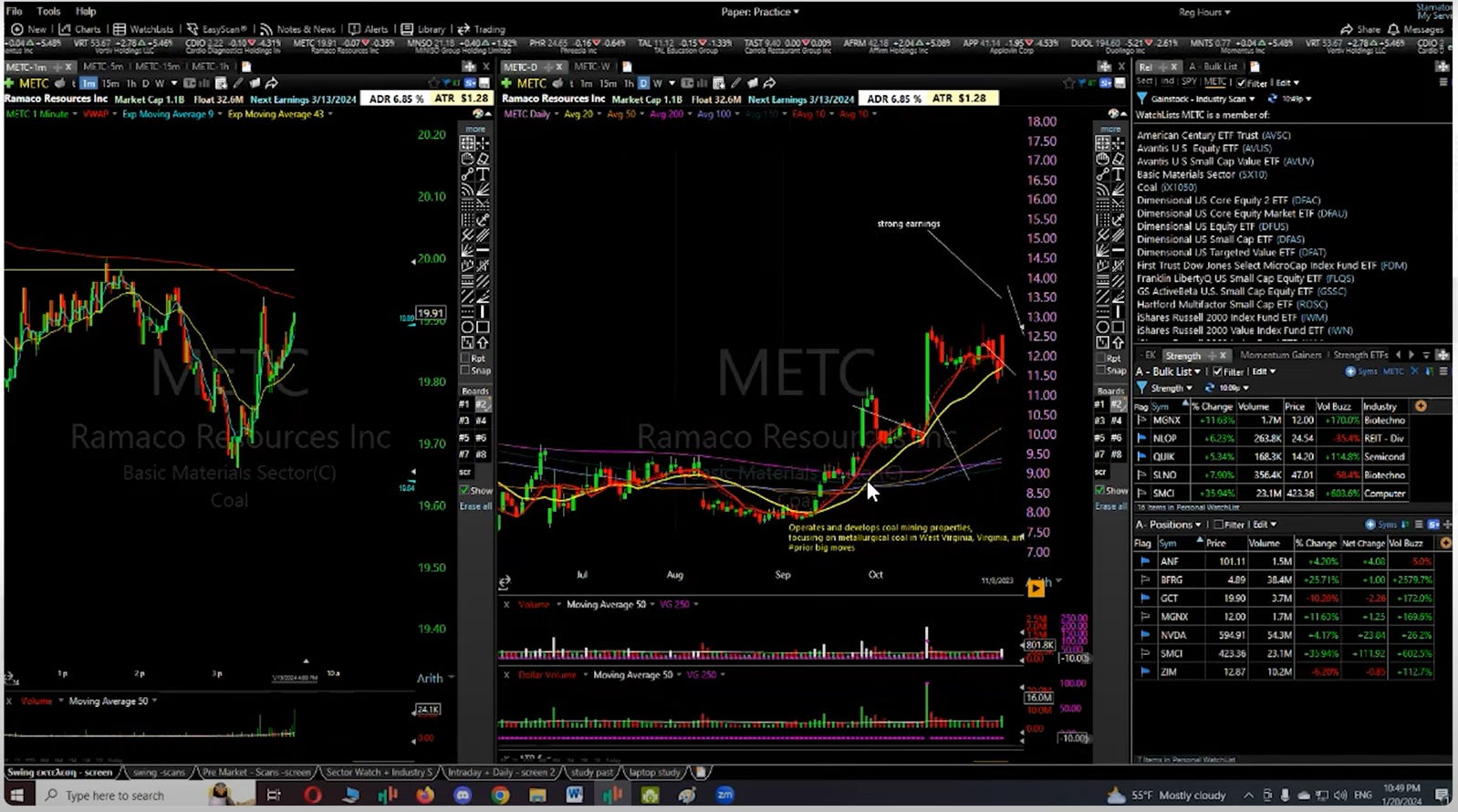Click the more link on left drawing toolbar

(x=474, y=130)
